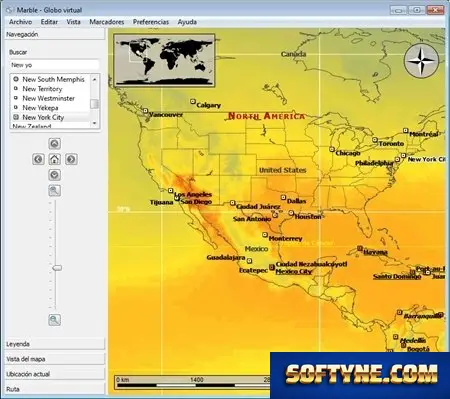Click the pan down navigation arrow
The width and height of the screenshot is (450, 399).
click(55, 175)
